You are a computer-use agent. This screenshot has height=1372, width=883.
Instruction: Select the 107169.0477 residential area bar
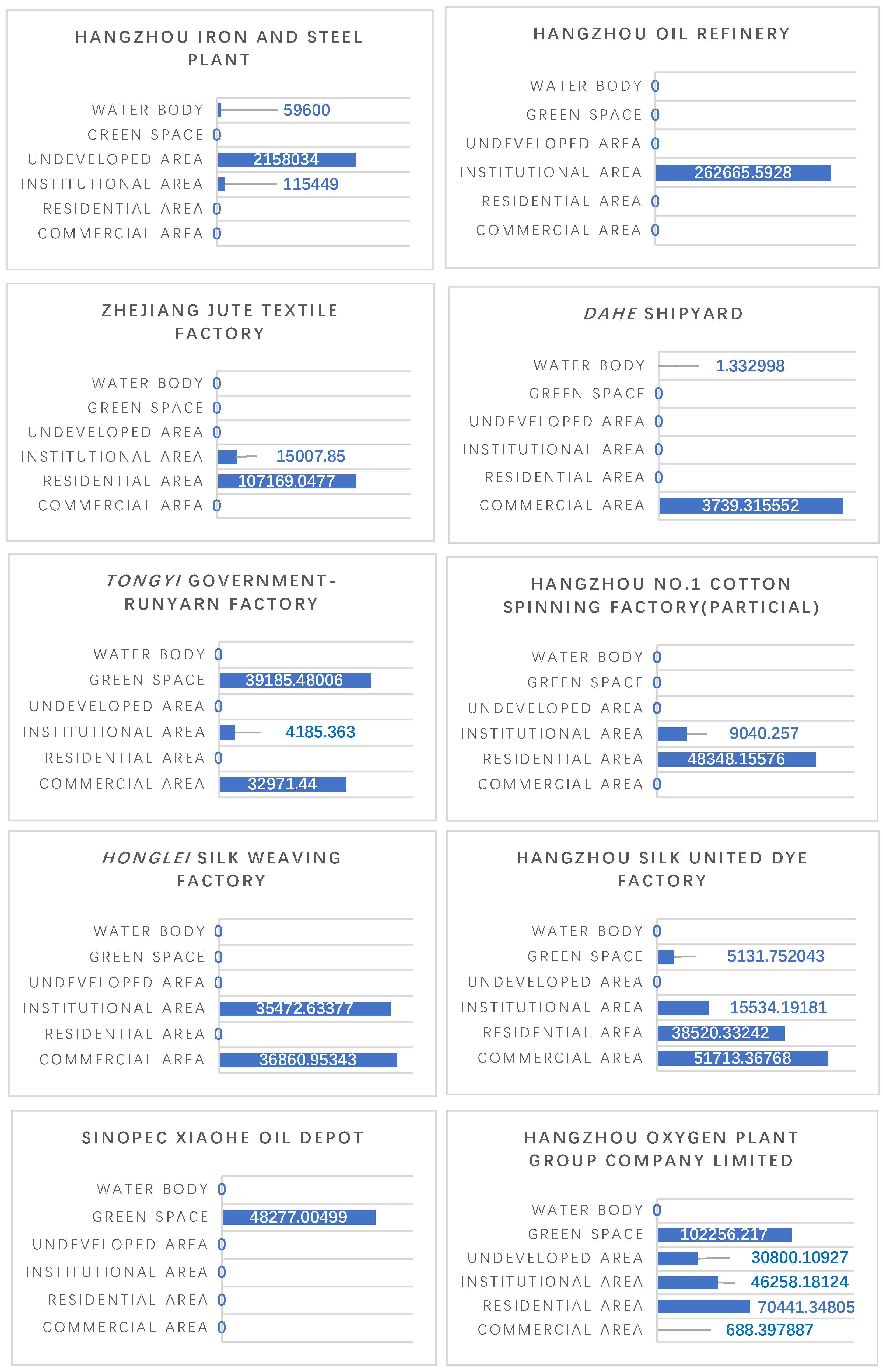286,481
